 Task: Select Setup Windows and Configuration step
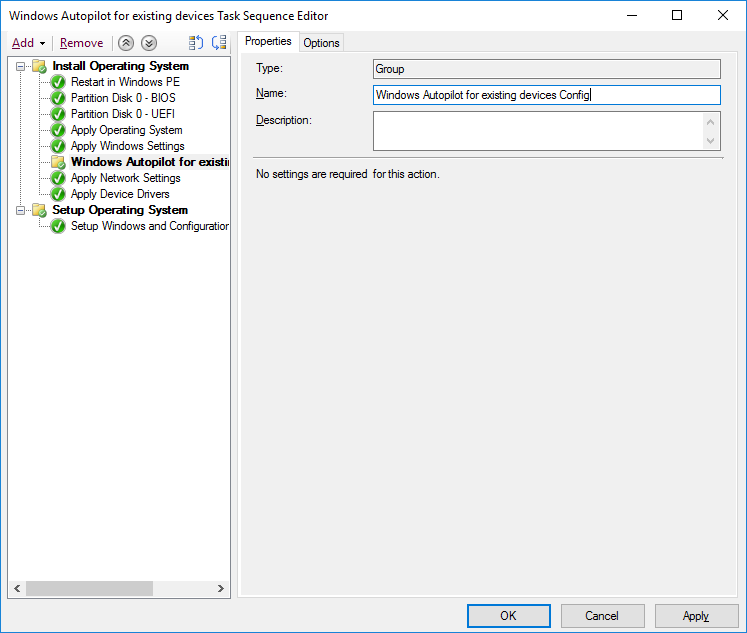[150, 226]
